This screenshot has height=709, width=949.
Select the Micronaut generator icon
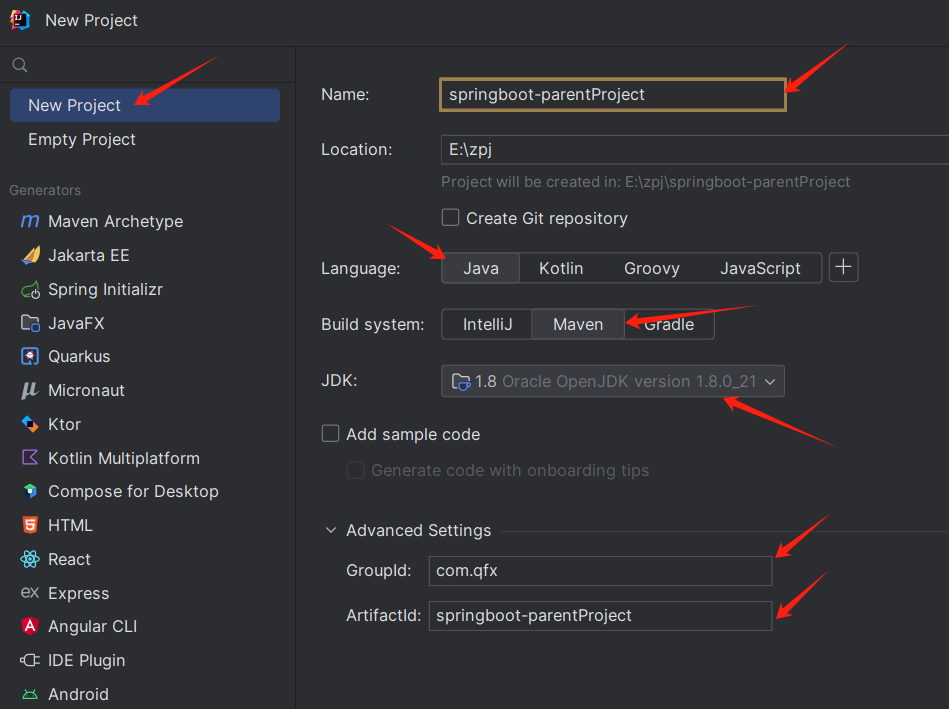pyautogui.click(x=30, y=390)
